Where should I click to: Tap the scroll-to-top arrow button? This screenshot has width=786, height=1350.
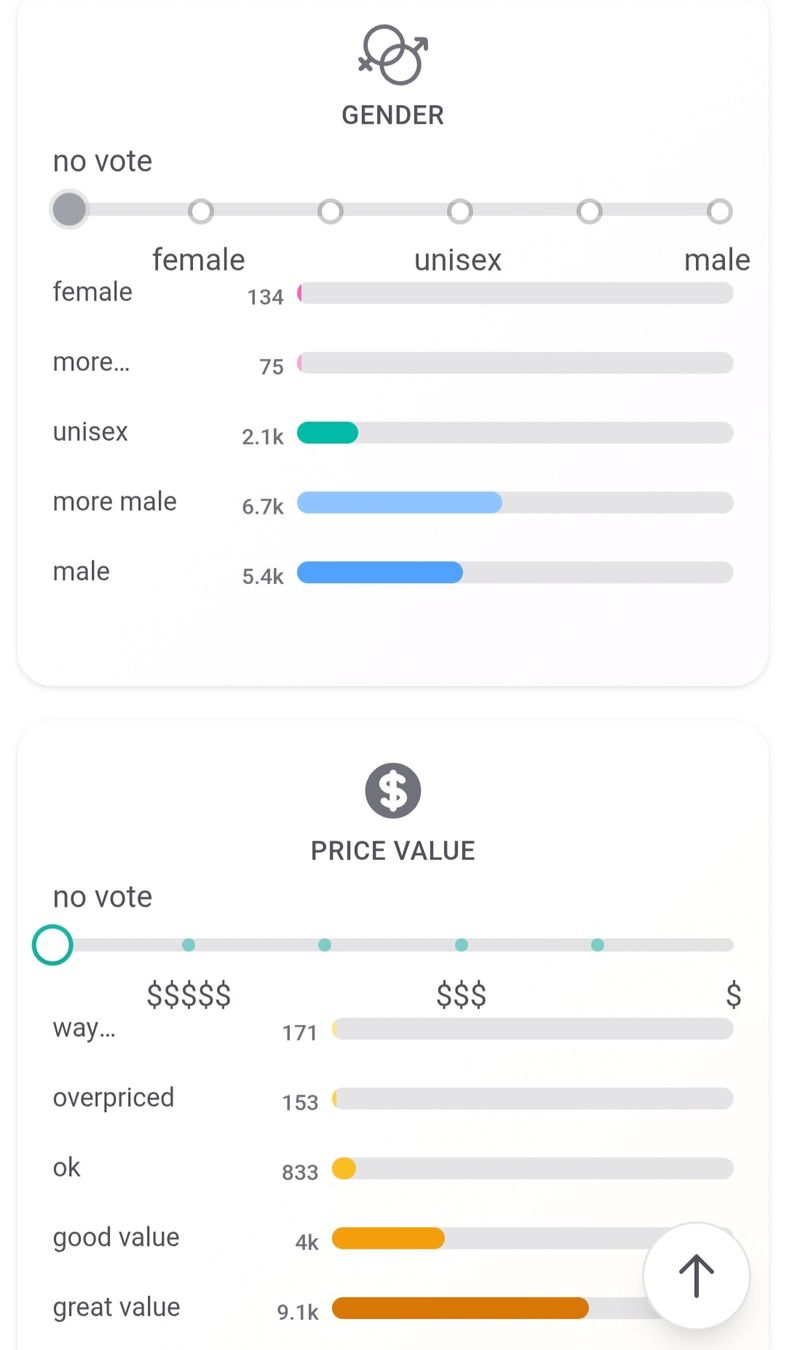[696, 1276]
